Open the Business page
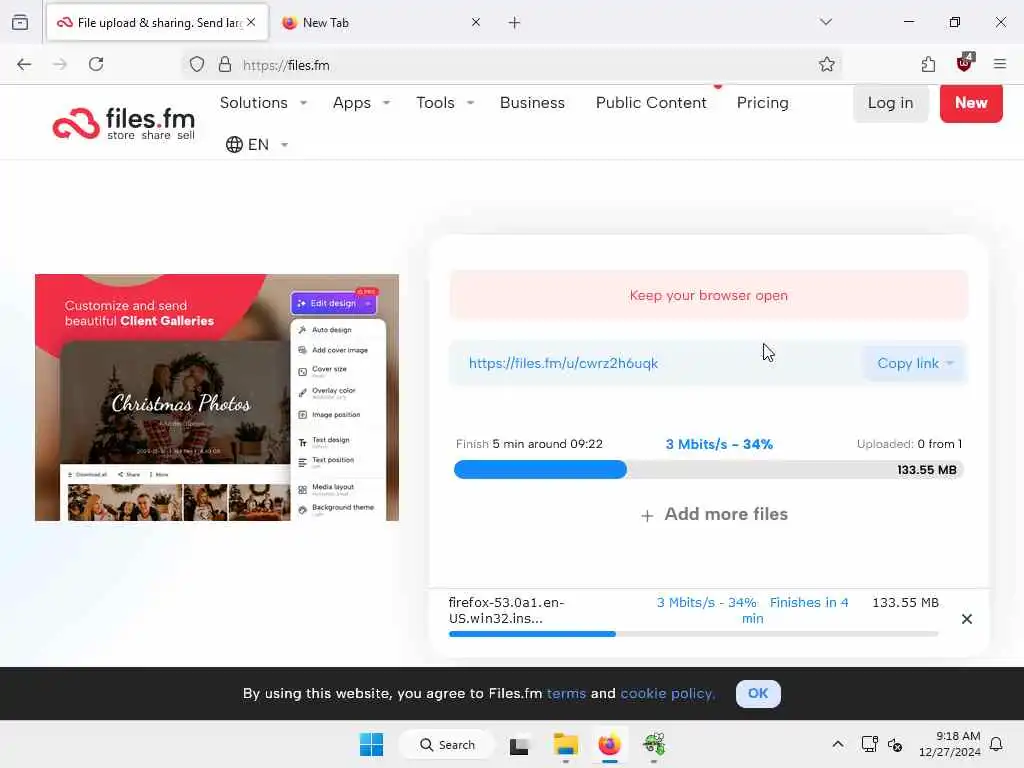This screenshot has height=768, width=1024. 532,103
